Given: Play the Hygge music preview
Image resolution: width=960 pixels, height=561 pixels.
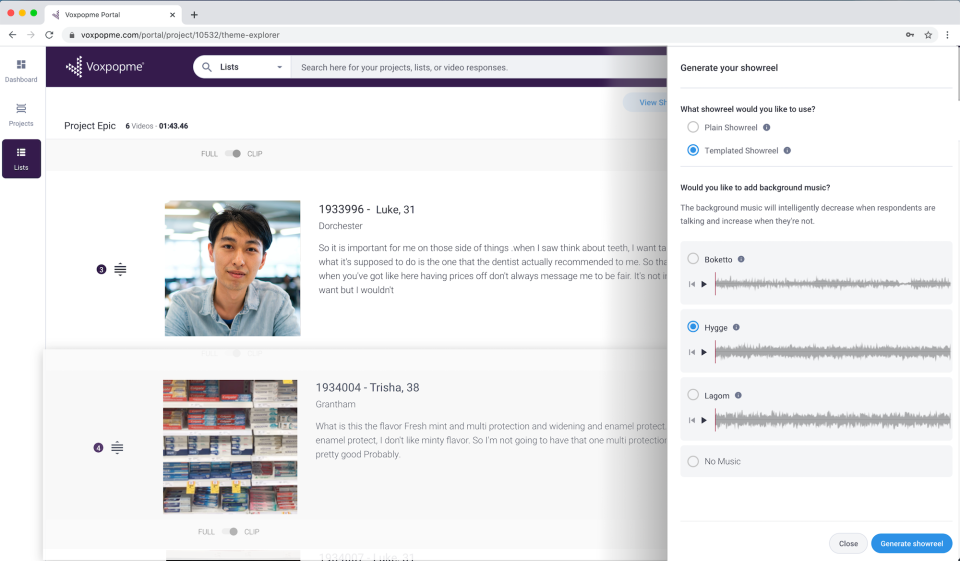Looking at the screenshot, I should click(x=704, y=352).
